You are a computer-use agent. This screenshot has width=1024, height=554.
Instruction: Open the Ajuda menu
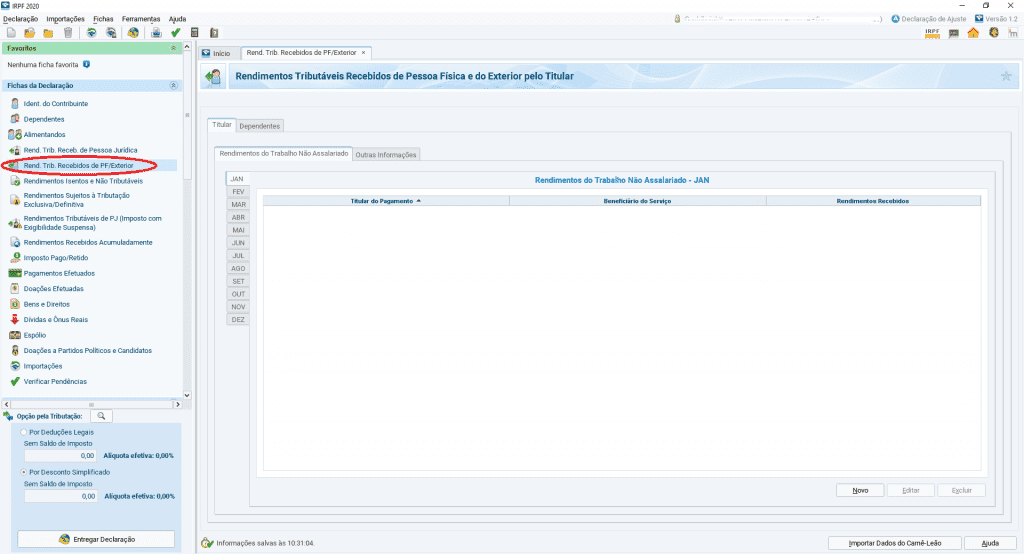[x=178, y=19]
